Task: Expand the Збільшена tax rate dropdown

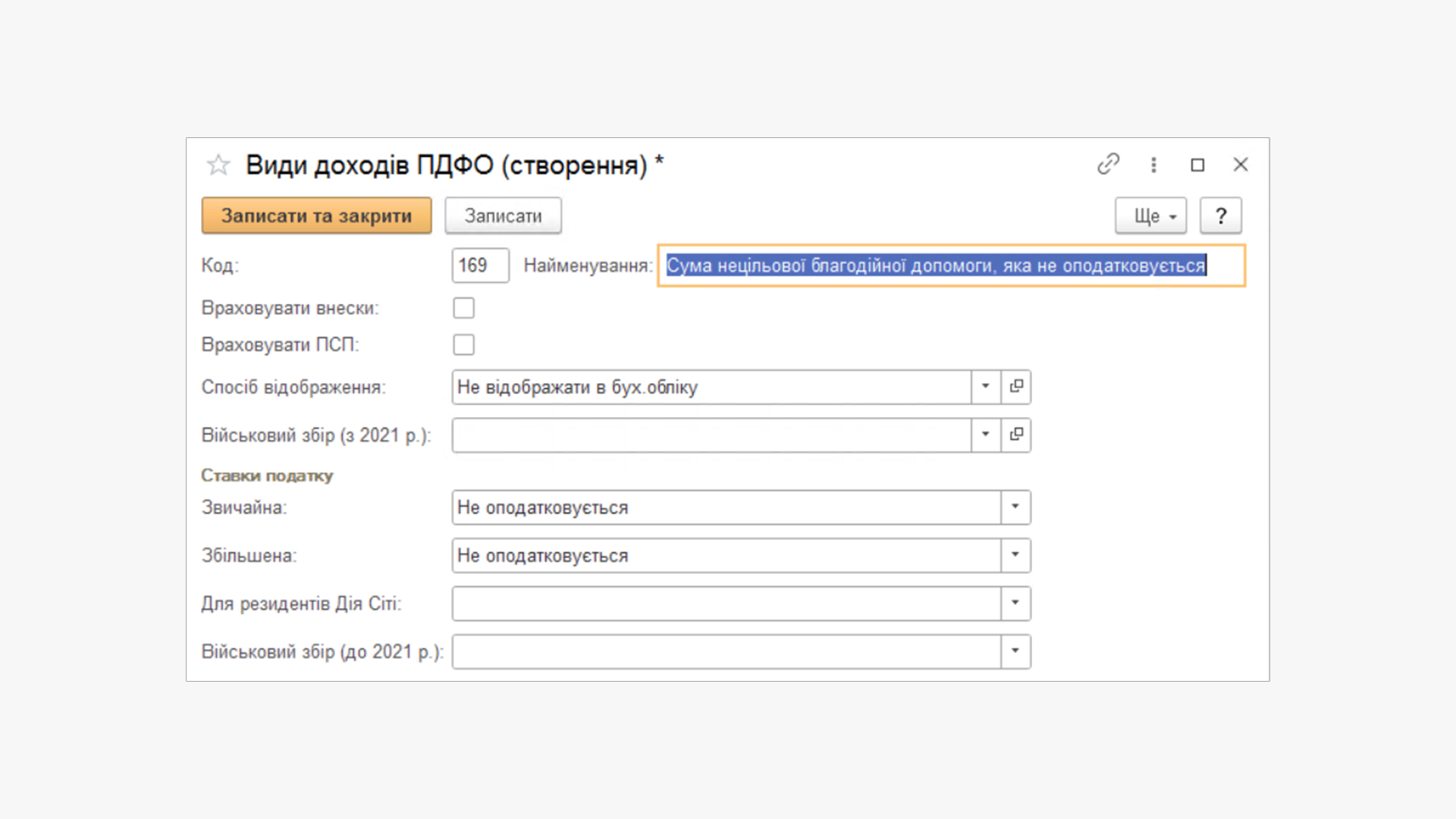Action: click(x=1015, y=555)
